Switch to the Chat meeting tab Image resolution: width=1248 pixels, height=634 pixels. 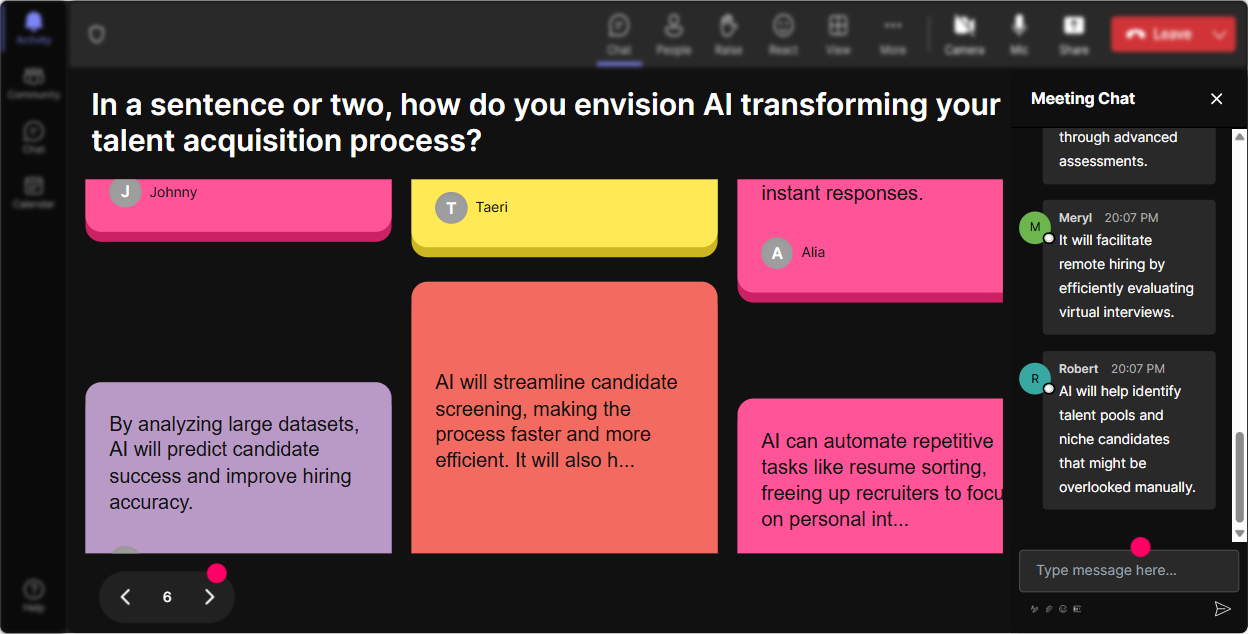pos(619,35)
